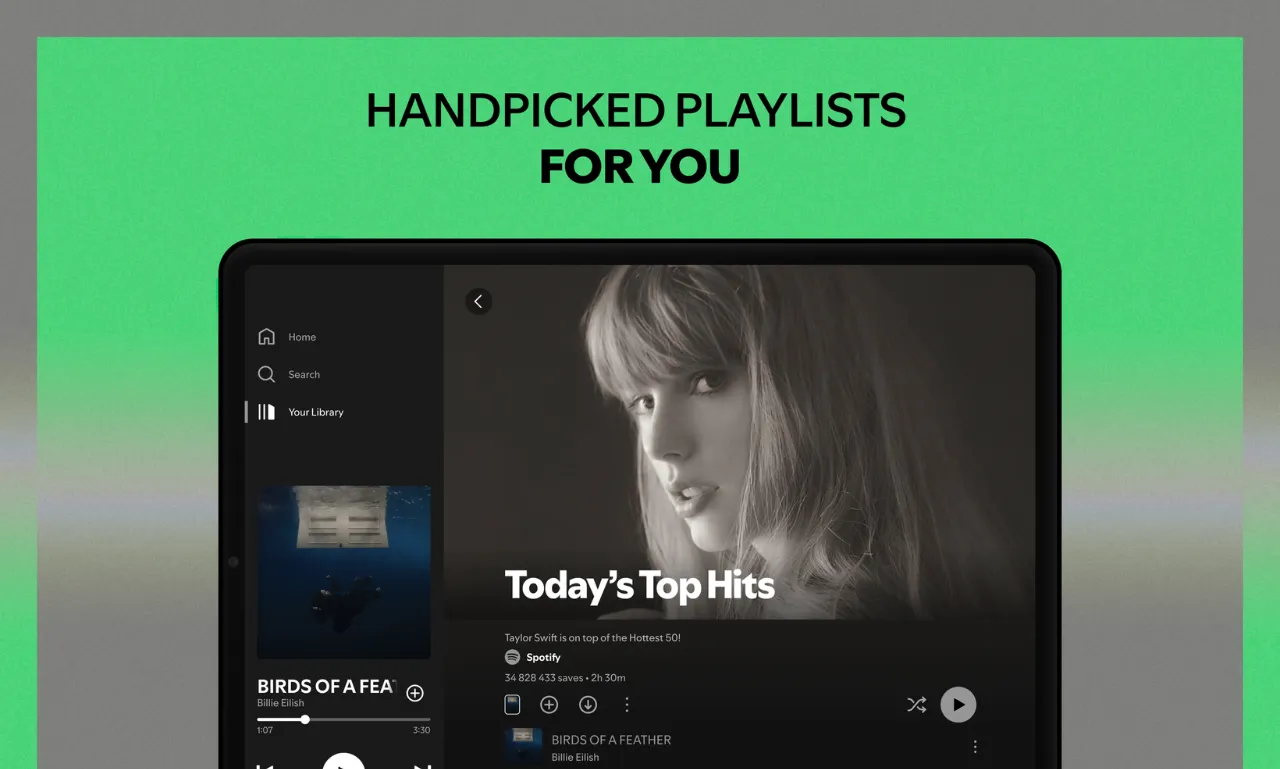This screenshot has height=769, width=1280.
Task: Open playlist more options menu
Action: pyautogui.click(x=627, y=705)
